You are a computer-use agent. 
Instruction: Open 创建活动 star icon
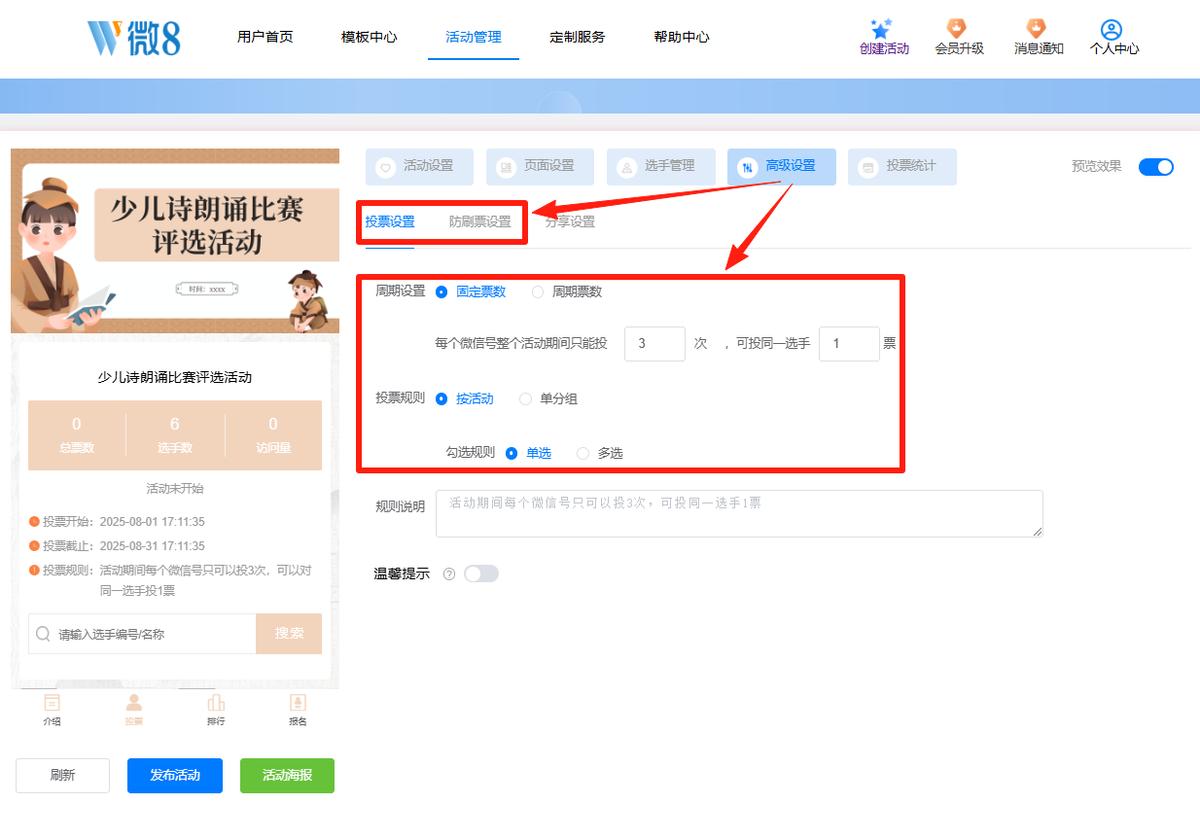pyautogui.click(x=881, y=29)
